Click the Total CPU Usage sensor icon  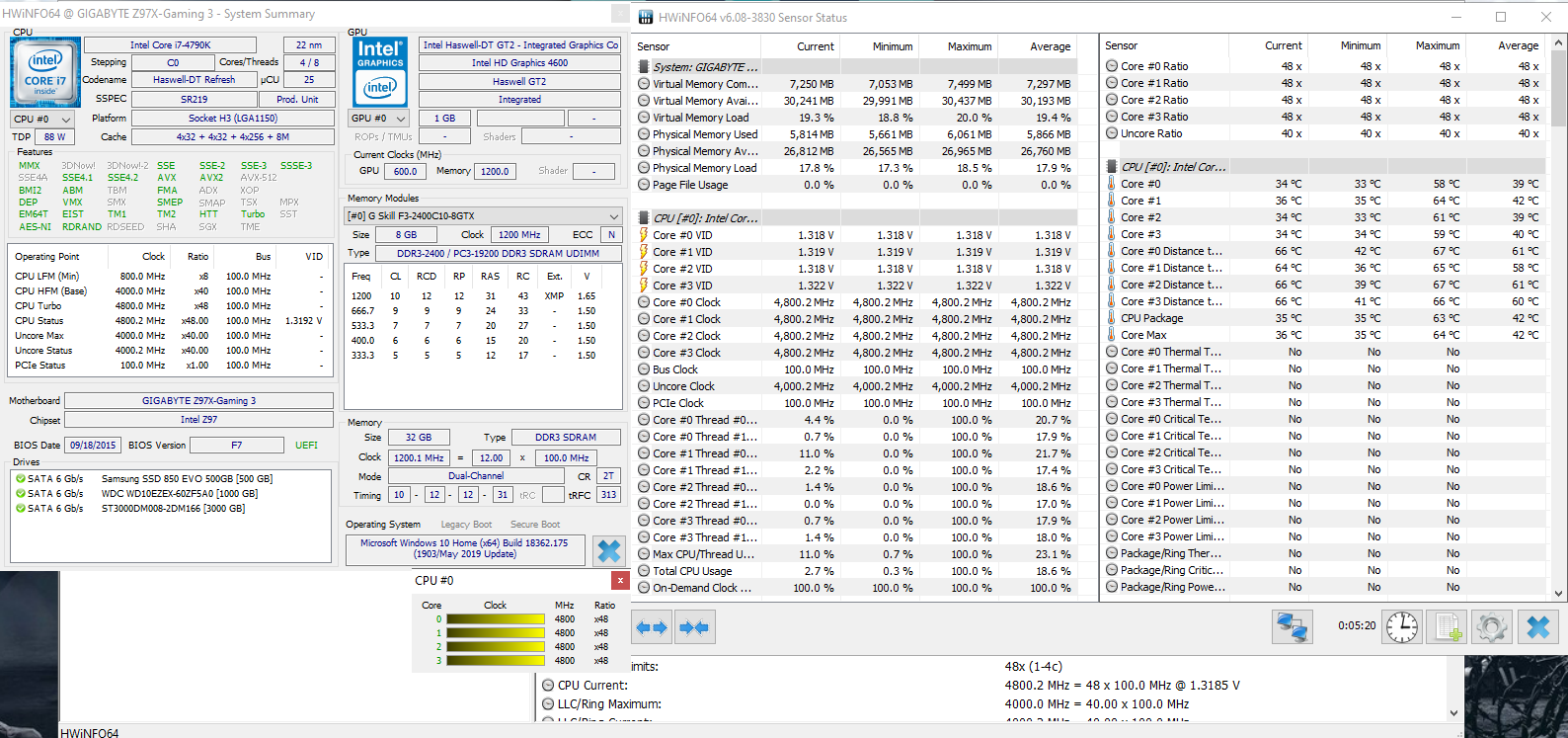point(644,571)
